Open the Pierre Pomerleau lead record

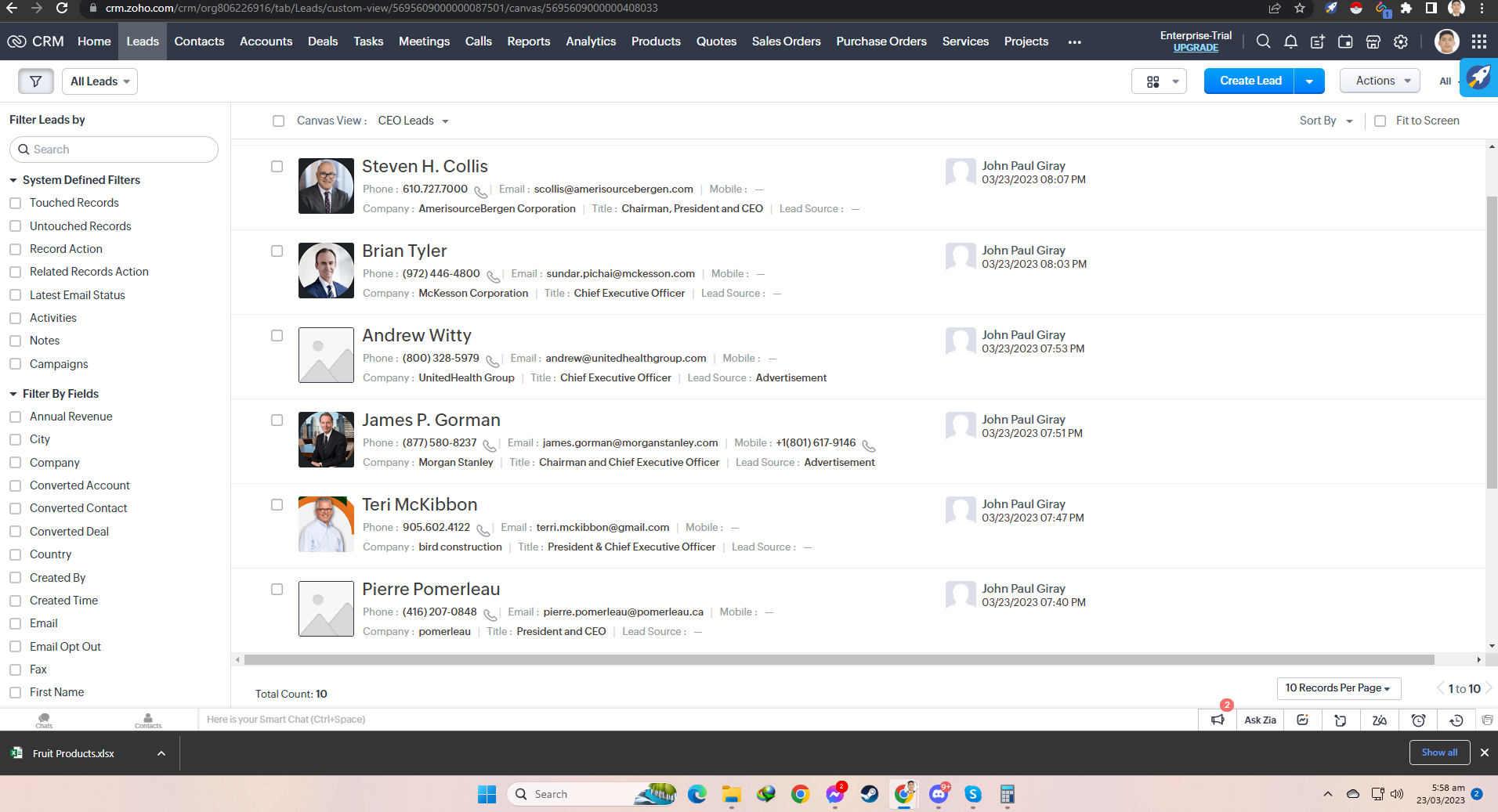pyautogui.click(x=431, y=589)
